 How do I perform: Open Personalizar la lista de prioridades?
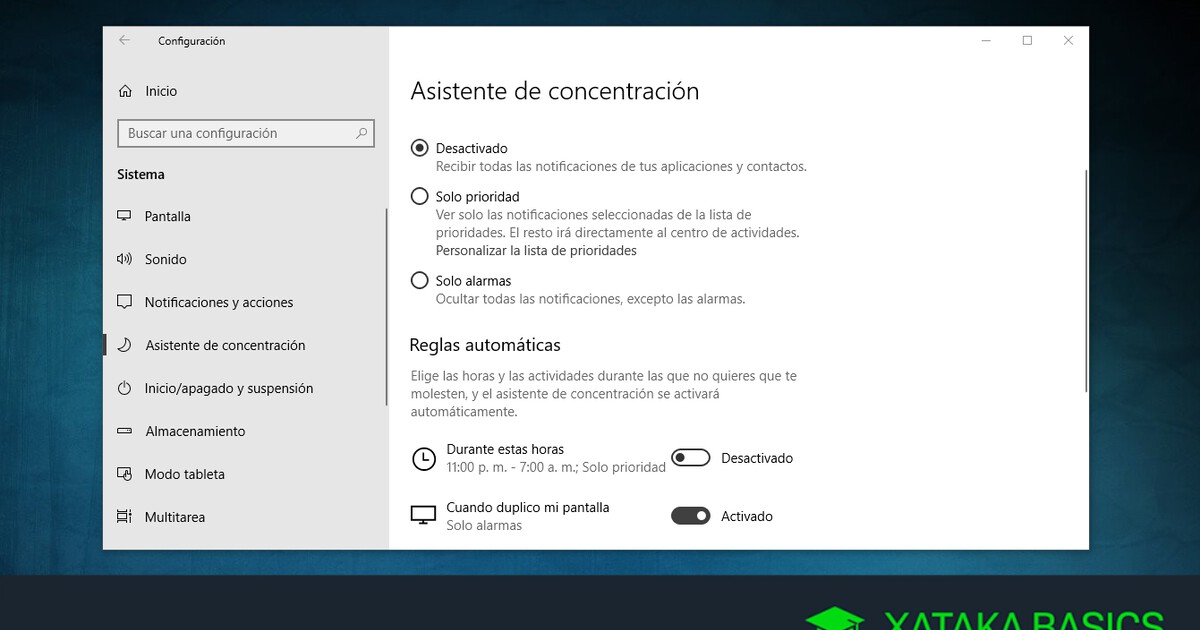pos(536,251)
